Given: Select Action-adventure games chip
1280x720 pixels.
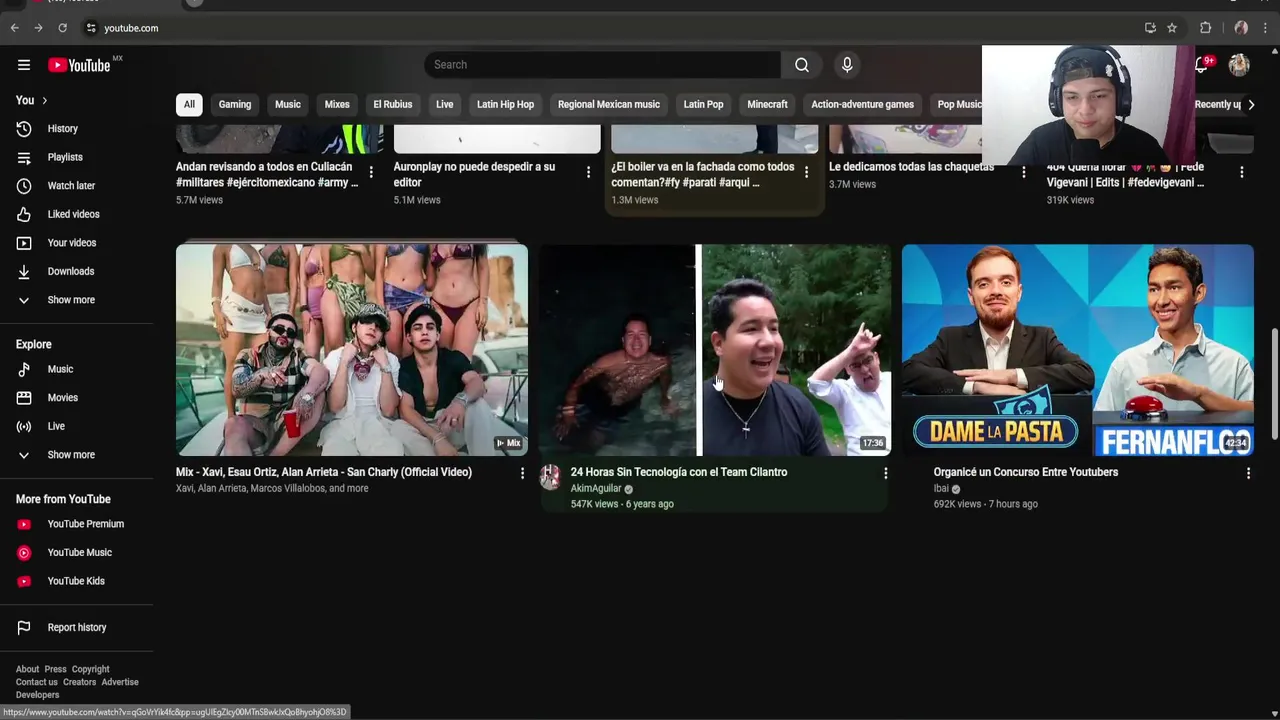Looking at the screenshot, I should pyautogui.click(x=862, y=104).
